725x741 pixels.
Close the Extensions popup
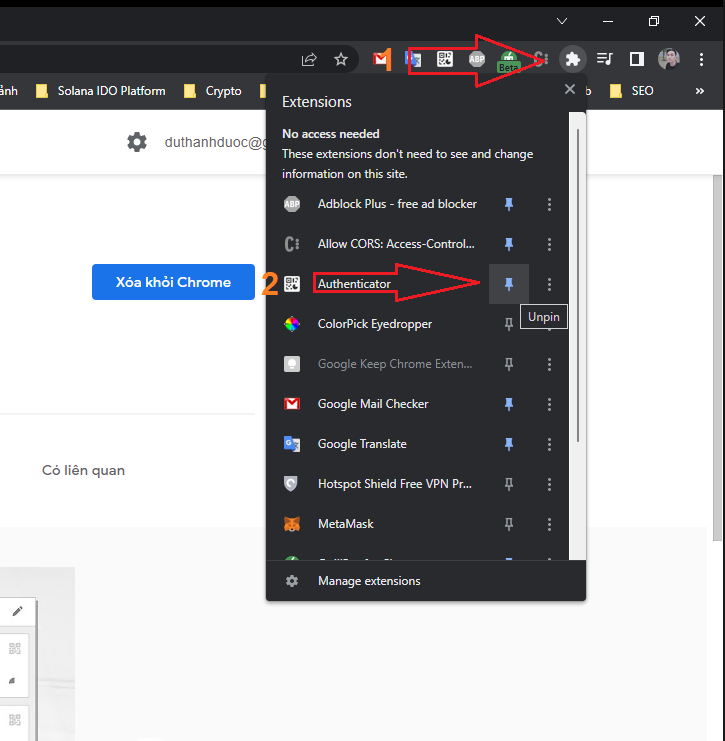click(570, 89)
